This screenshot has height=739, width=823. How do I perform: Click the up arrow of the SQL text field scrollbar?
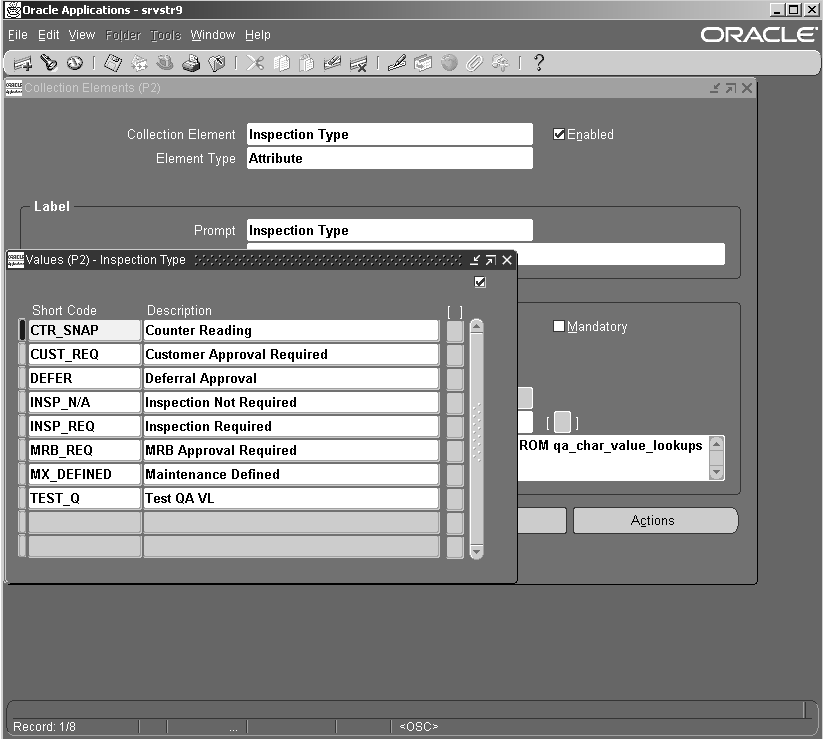(x=716, y=444)
